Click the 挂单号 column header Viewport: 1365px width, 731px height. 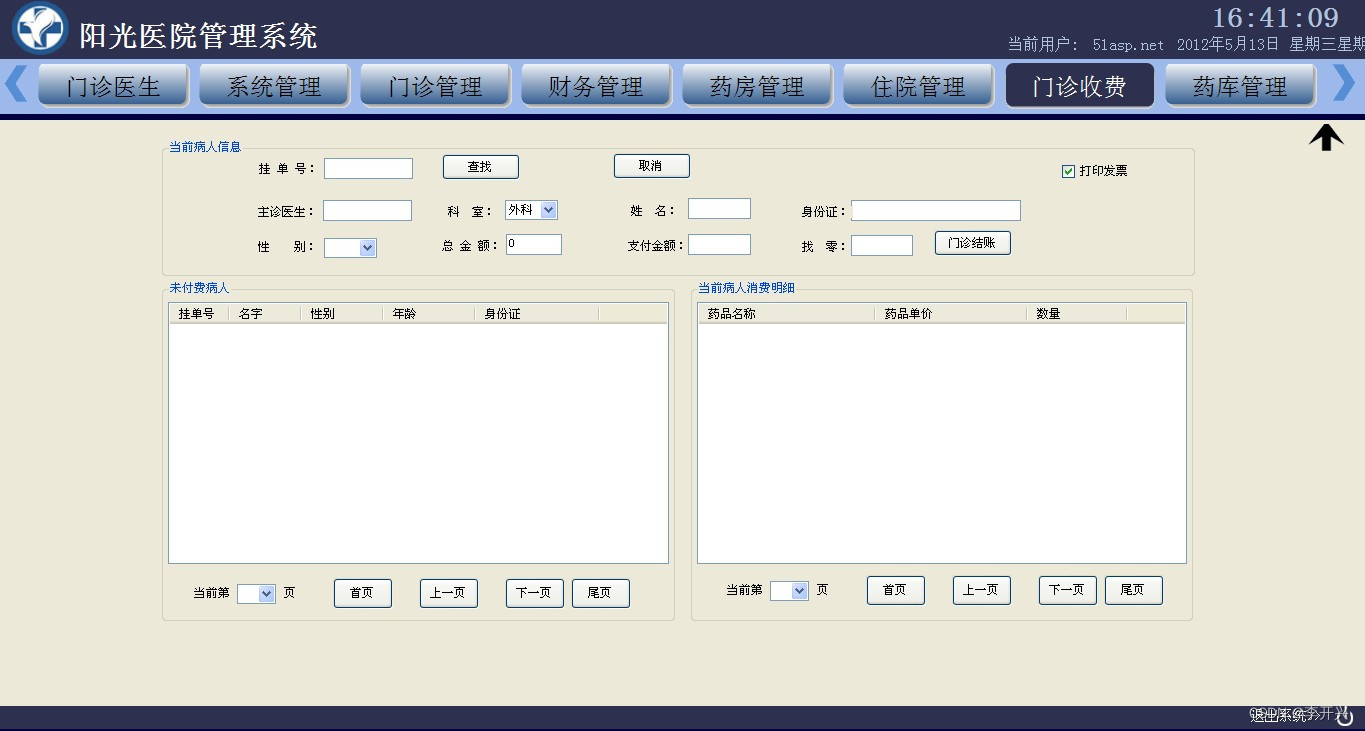point(198,314)
